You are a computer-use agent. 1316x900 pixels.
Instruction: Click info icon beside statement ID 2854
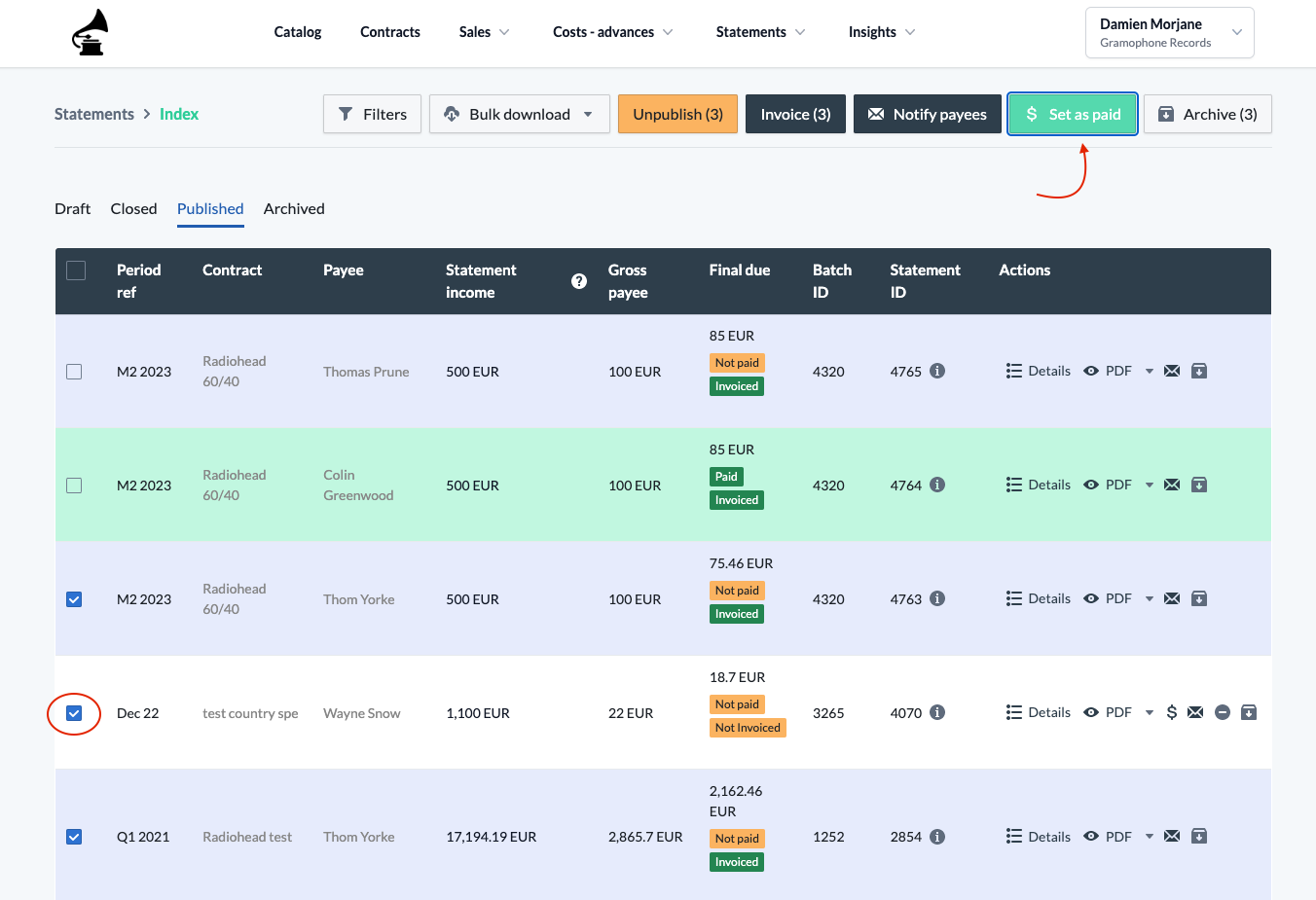coord(937,836)
